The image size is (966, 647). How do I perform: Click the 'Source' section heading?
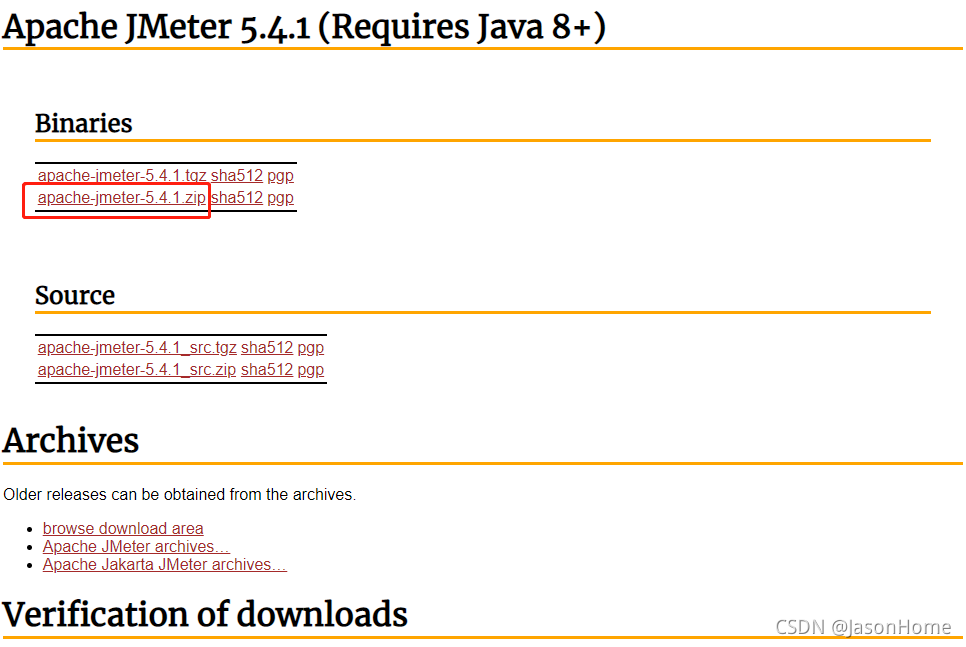tap(75, 295)
